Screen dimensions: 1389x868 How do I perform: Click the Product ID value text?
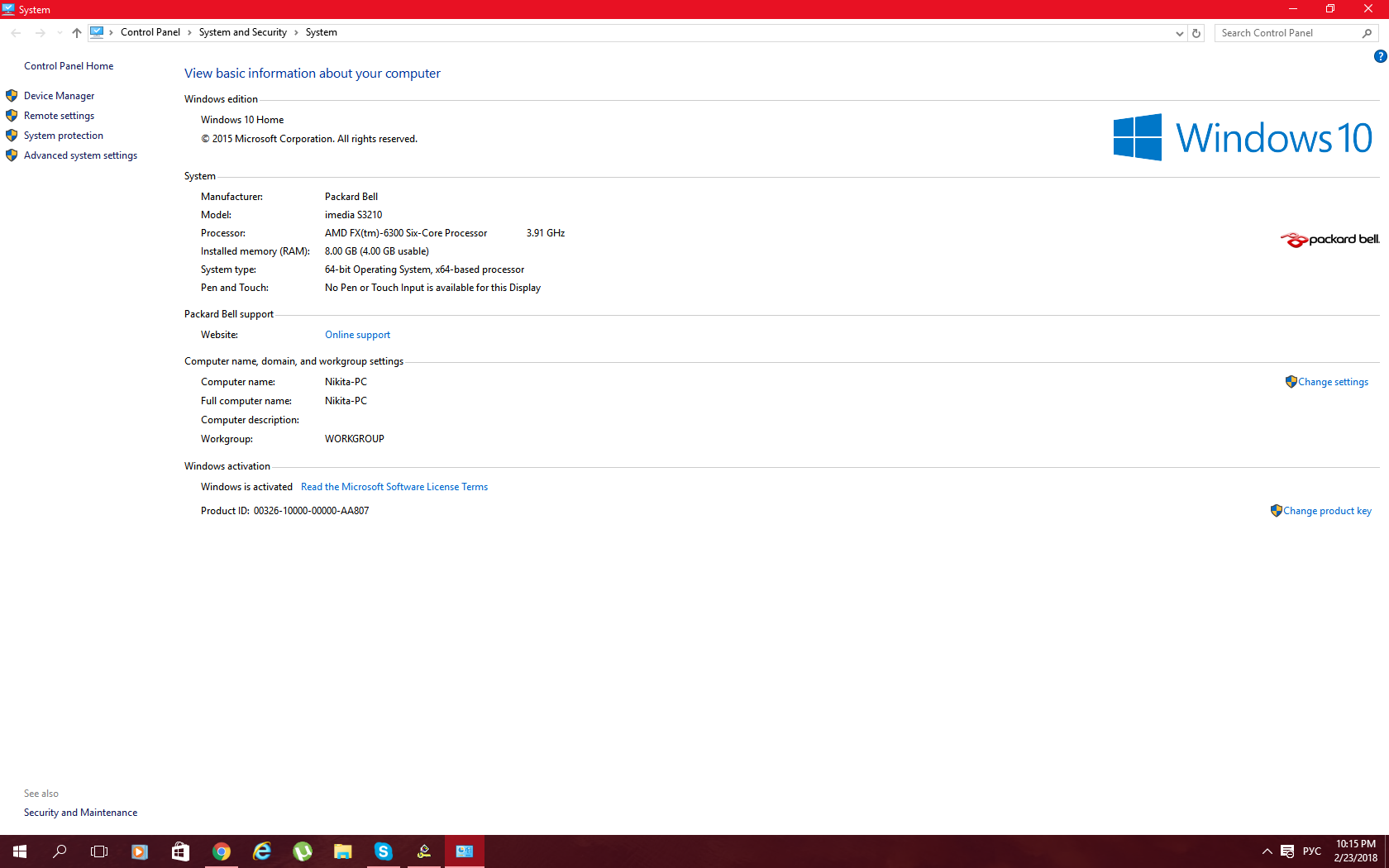point(311,511)
